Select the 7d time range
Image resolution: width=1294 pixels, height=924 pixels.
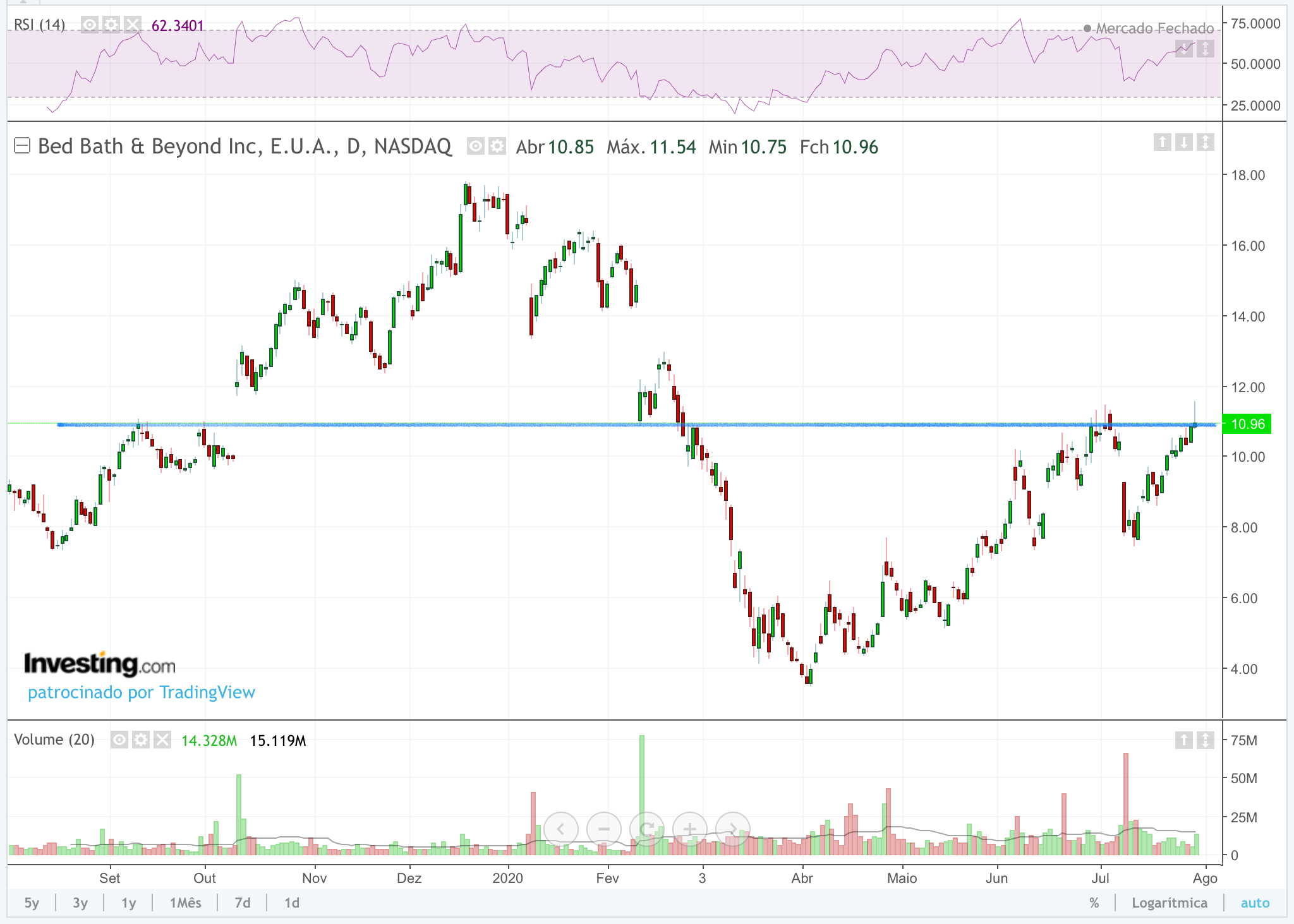coord(243,903)
